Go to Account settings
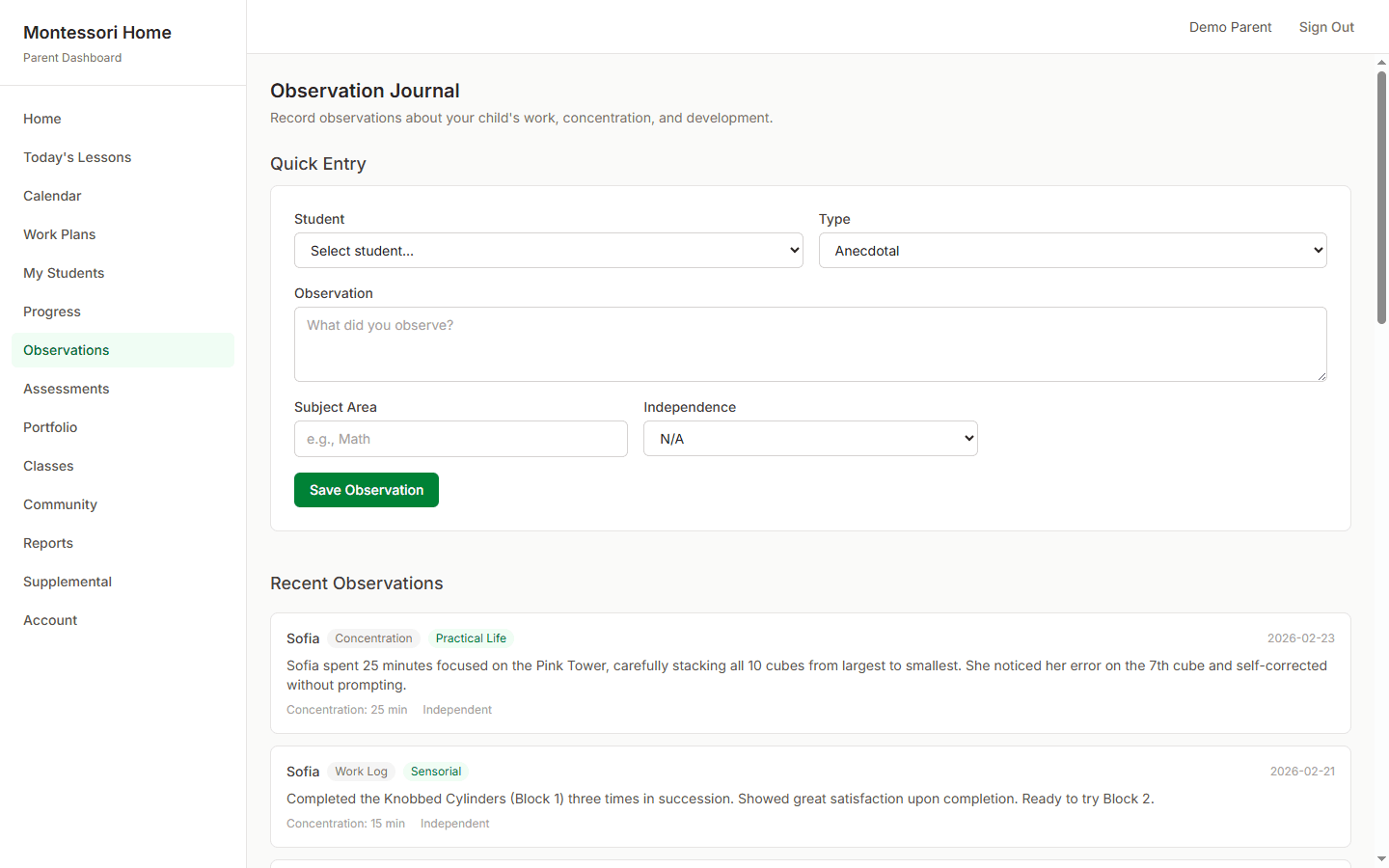Viewport: 1389px width, 868px height. tap(49, 619)
